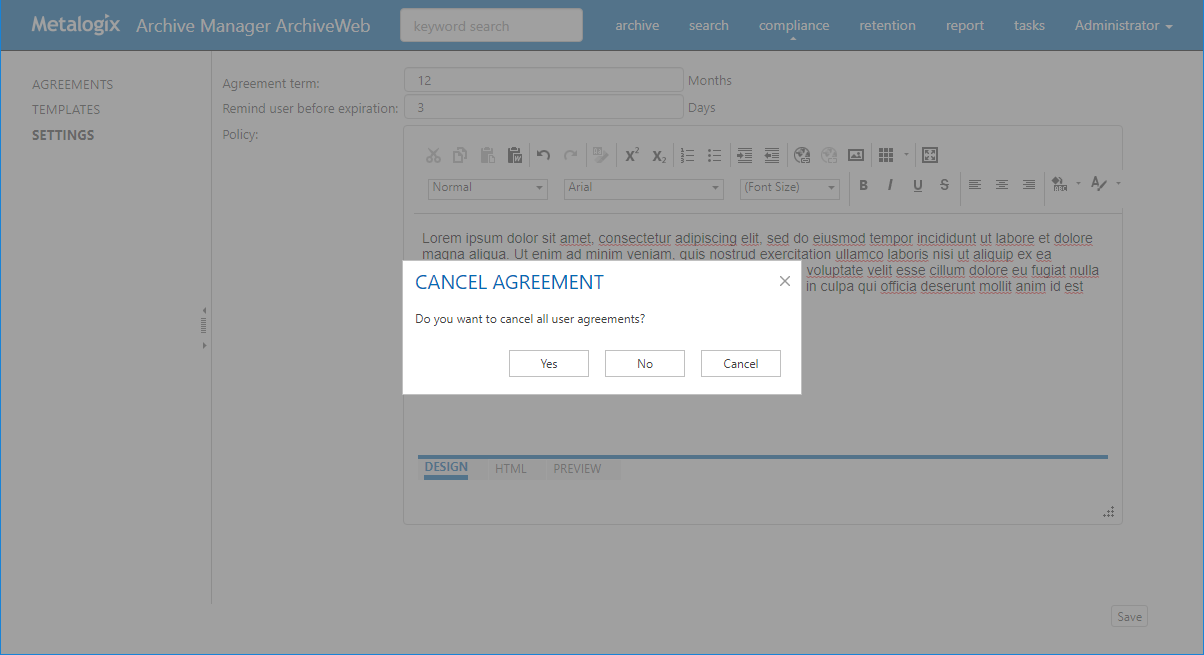Image resolution: width=1204 pixels, height=655 pixels.
Task: Select AGREEMENTS in the sidebar
Action: point(73,85)
